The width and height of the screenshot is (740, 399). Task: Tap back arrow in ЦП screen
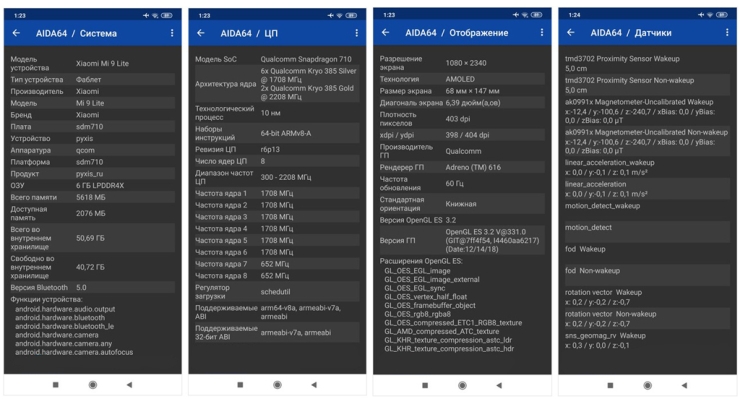click(x=201, y=33)
